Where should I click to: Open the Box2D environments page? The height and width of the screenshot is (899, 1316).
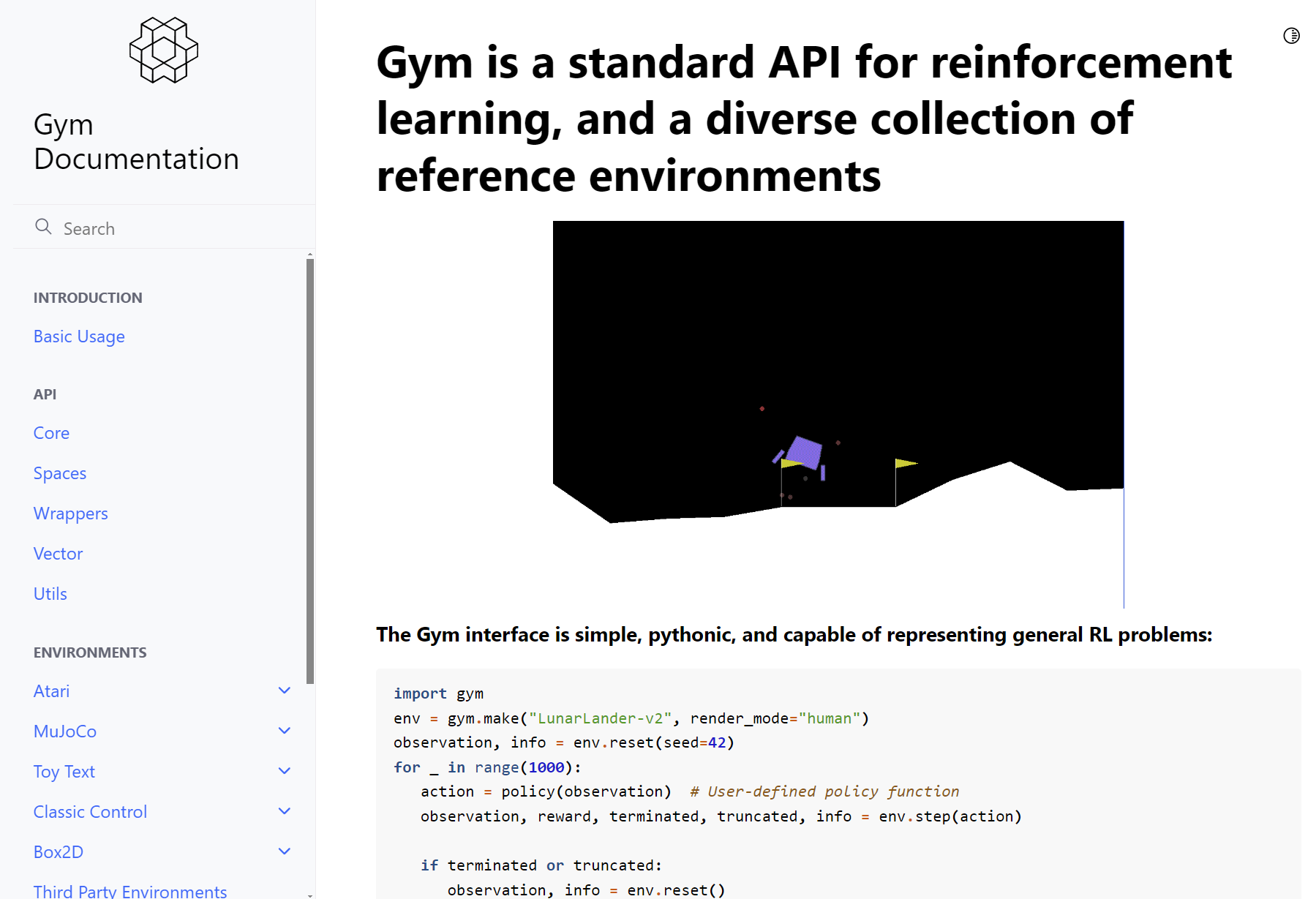point(59,852)
